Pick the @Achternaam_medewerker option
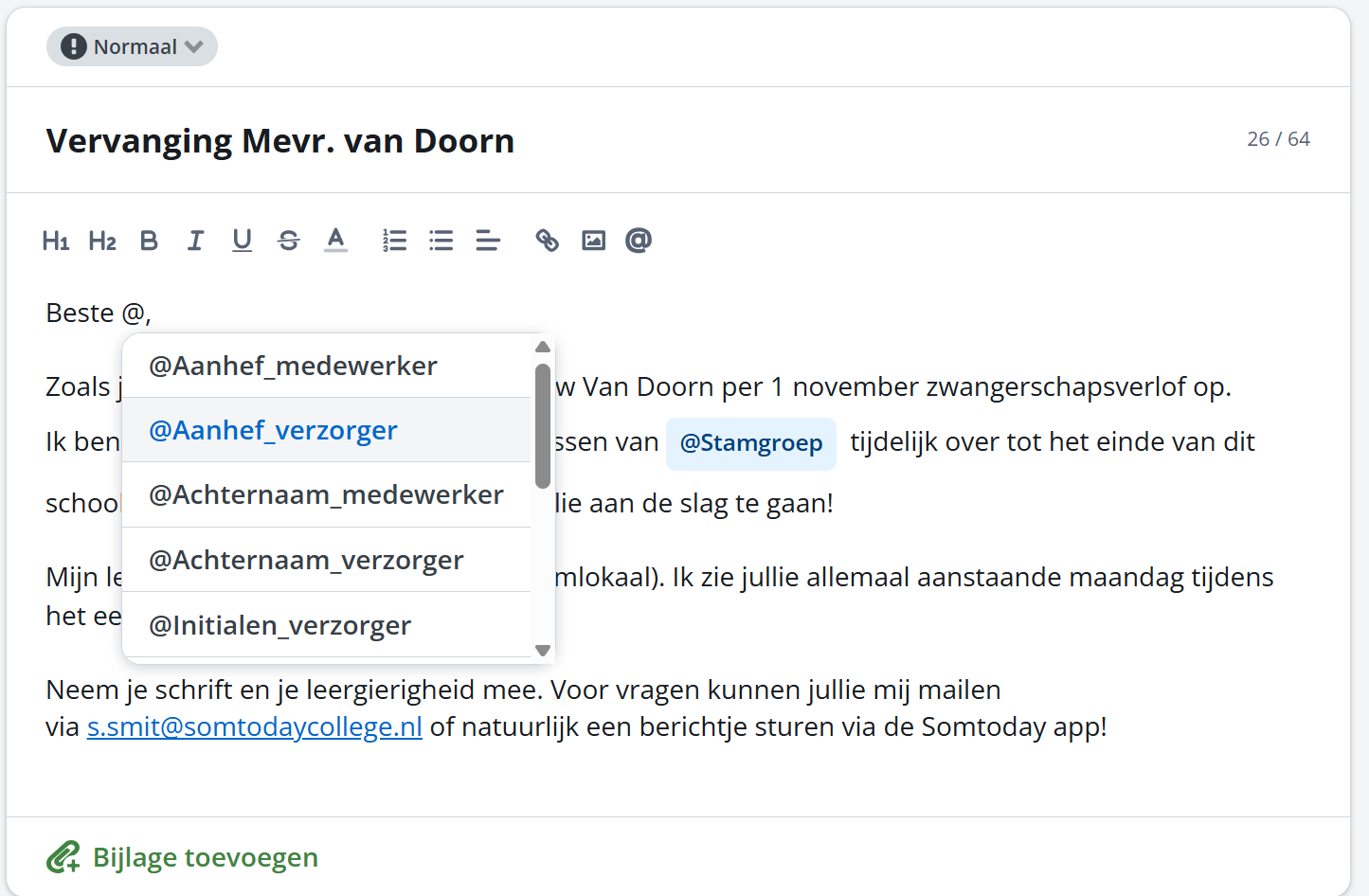Screen dimensions: 1369x896 click(x=326, y=494)
